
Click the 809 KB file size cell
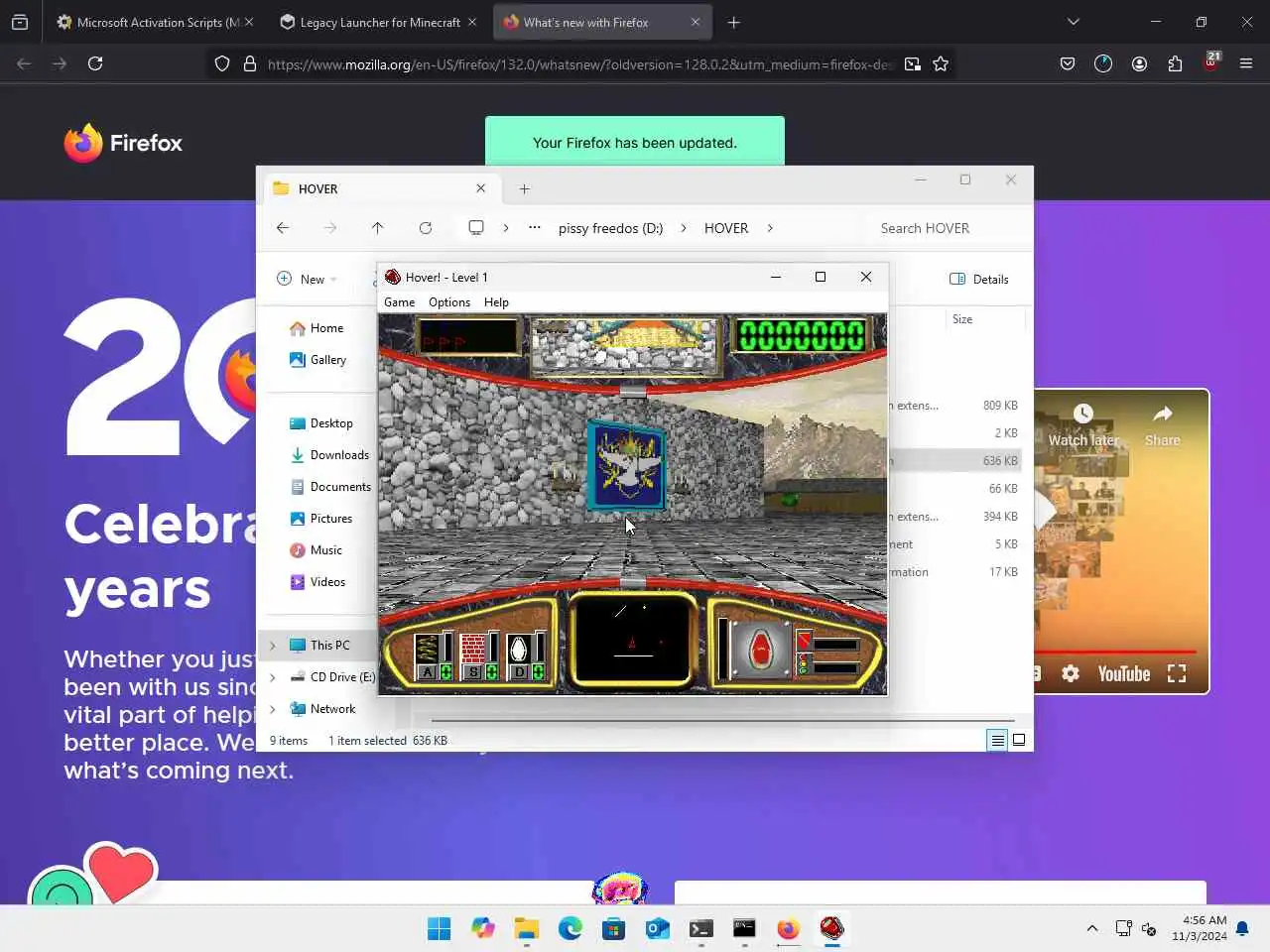(1000, 406)
